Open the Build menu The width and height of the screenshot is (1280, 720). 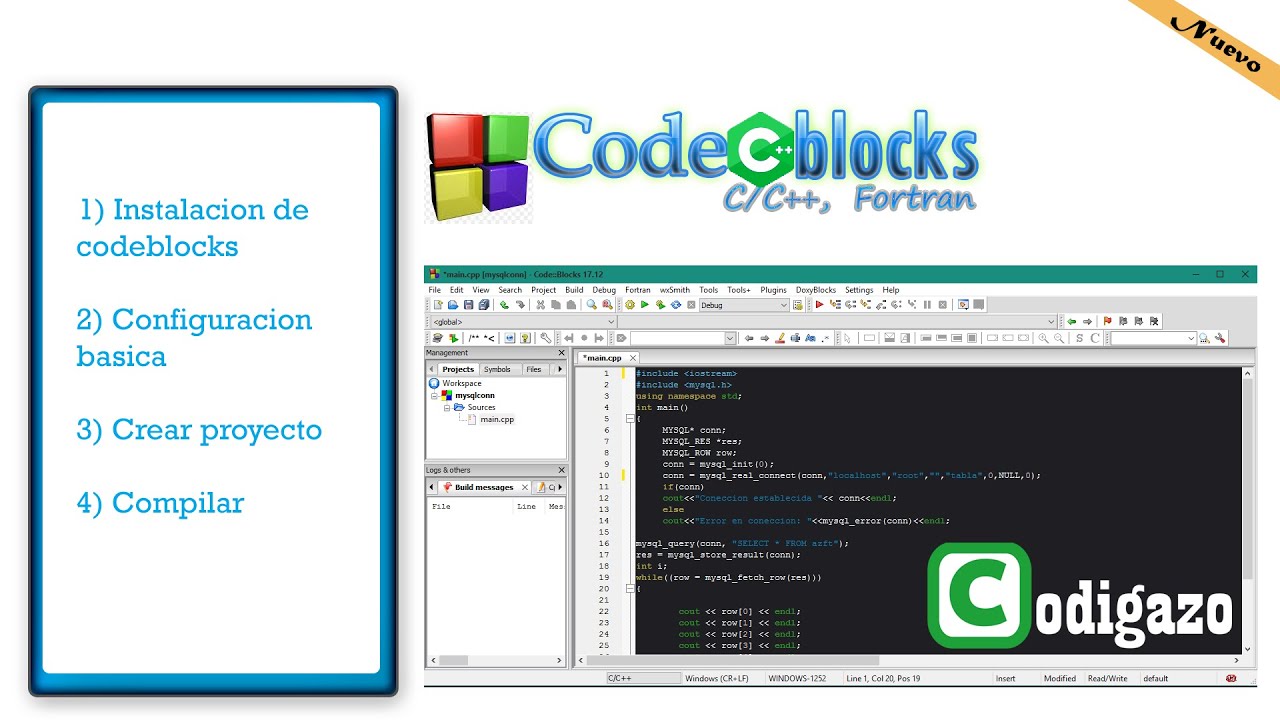pyautogui.click(x=574, y=290)
